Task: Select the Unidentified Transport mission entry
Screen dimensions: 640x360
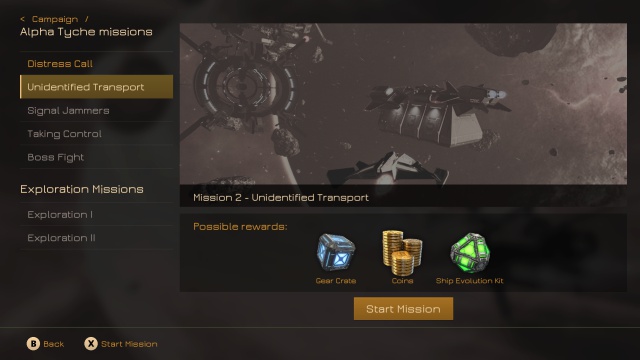Action: pyautogui.click(x=96, y=87)
